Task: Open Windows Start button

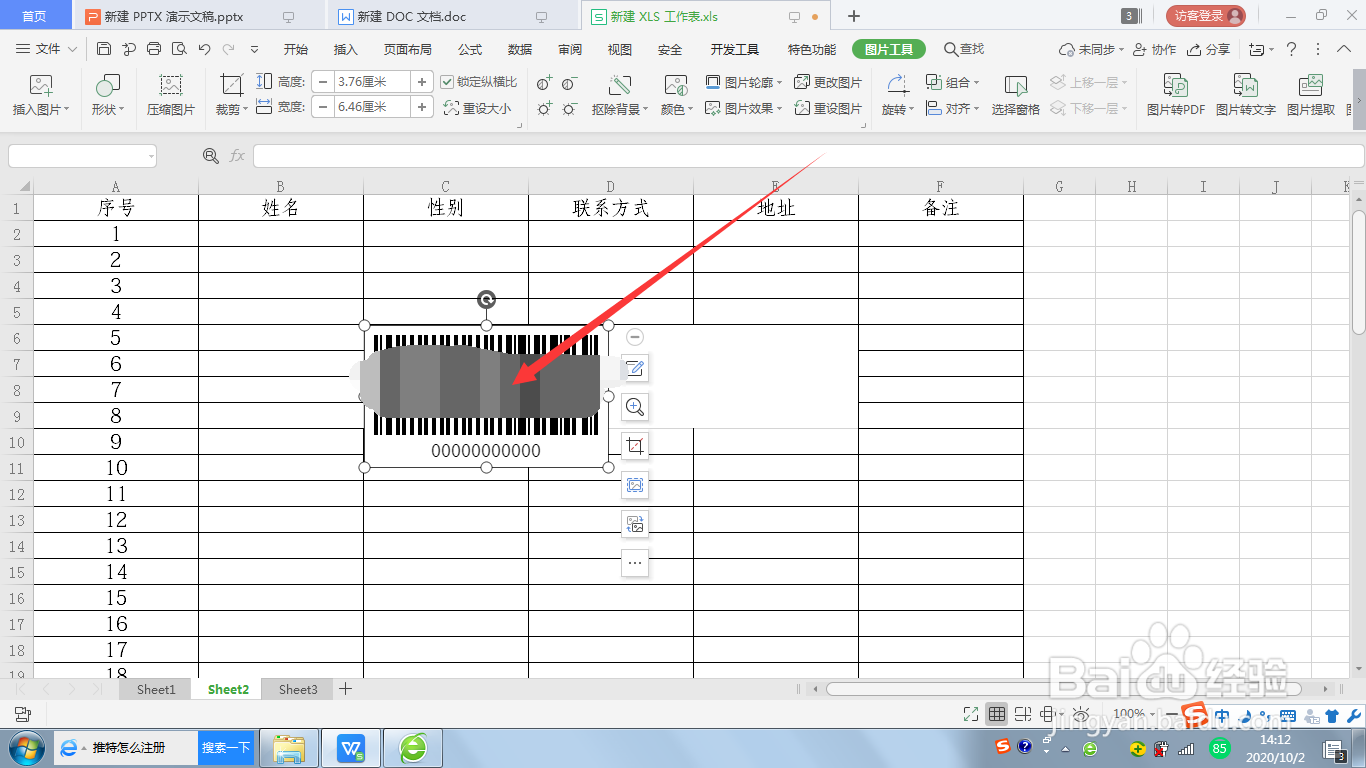Action: [26, 747]
